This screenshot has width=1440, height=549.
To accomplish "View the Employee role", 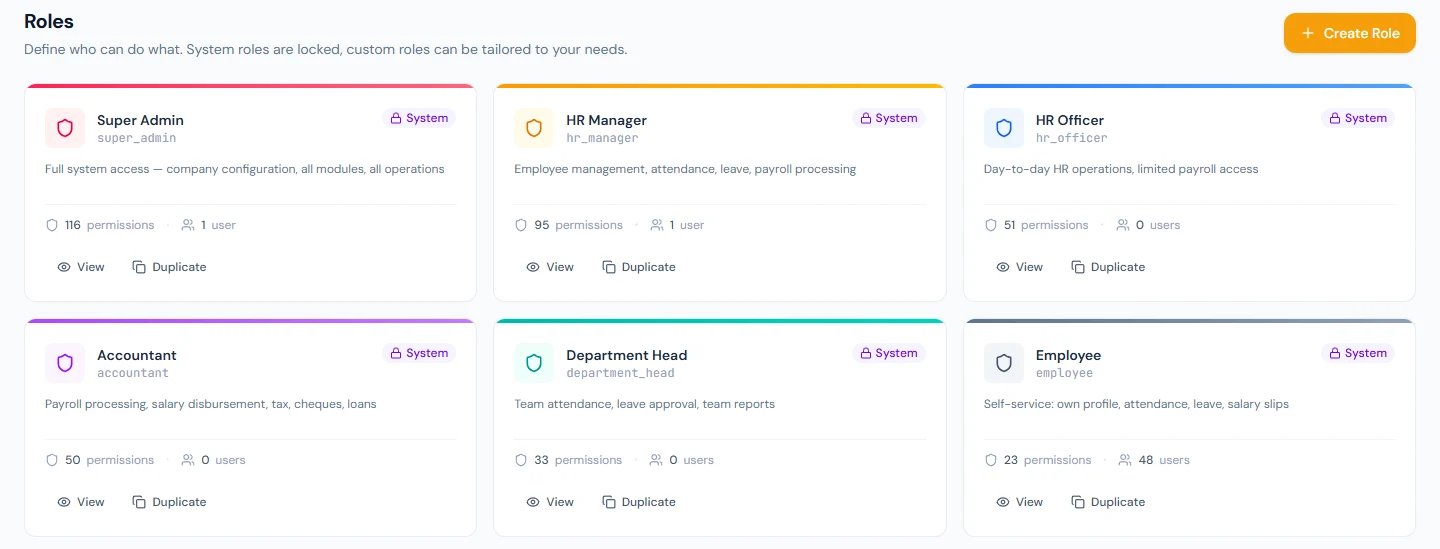I will point(1020,502).
